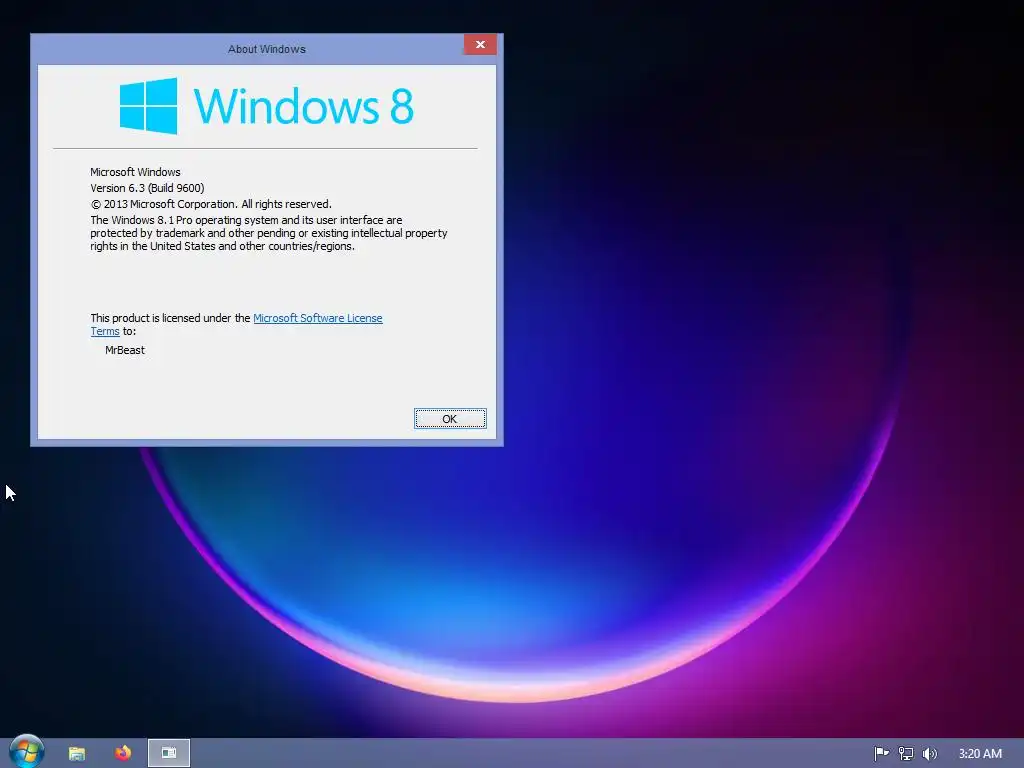Select the 'Version 6.3 (Build 9600)' text
This screenshot has height=768, width=1024.
(147, 188)
